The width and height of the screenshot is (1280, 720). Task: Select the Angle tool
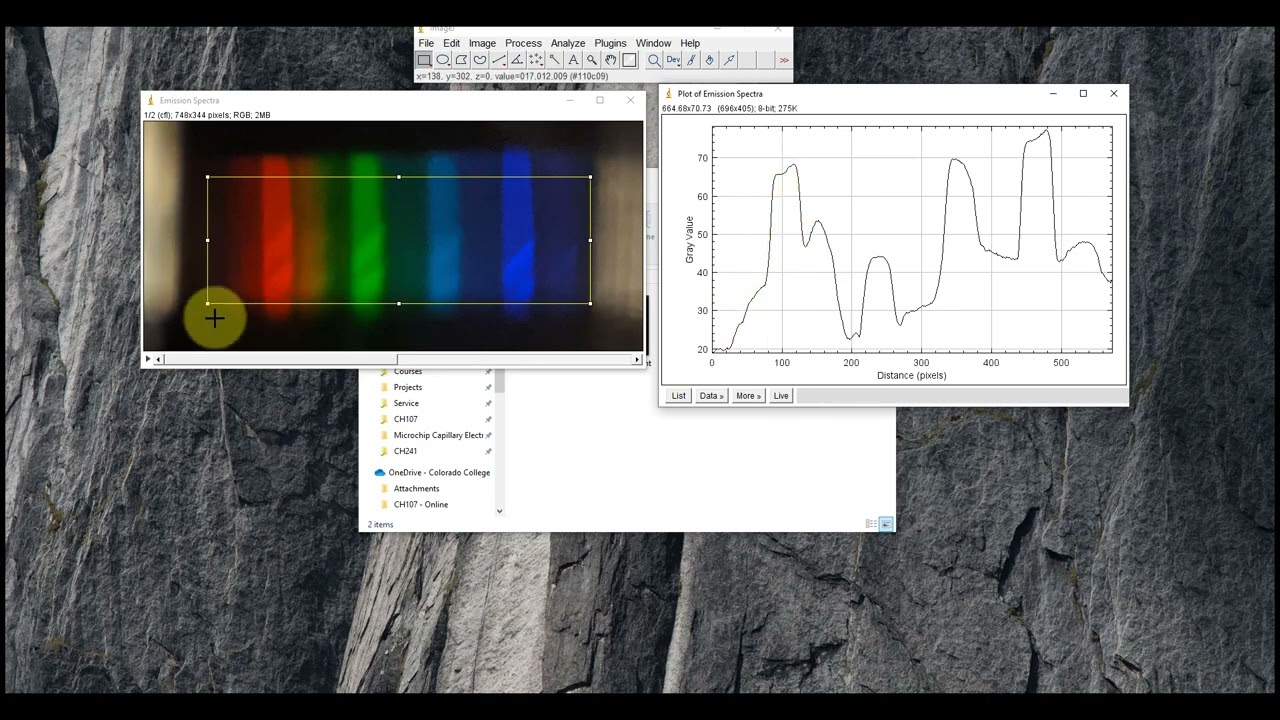point(517,60)
